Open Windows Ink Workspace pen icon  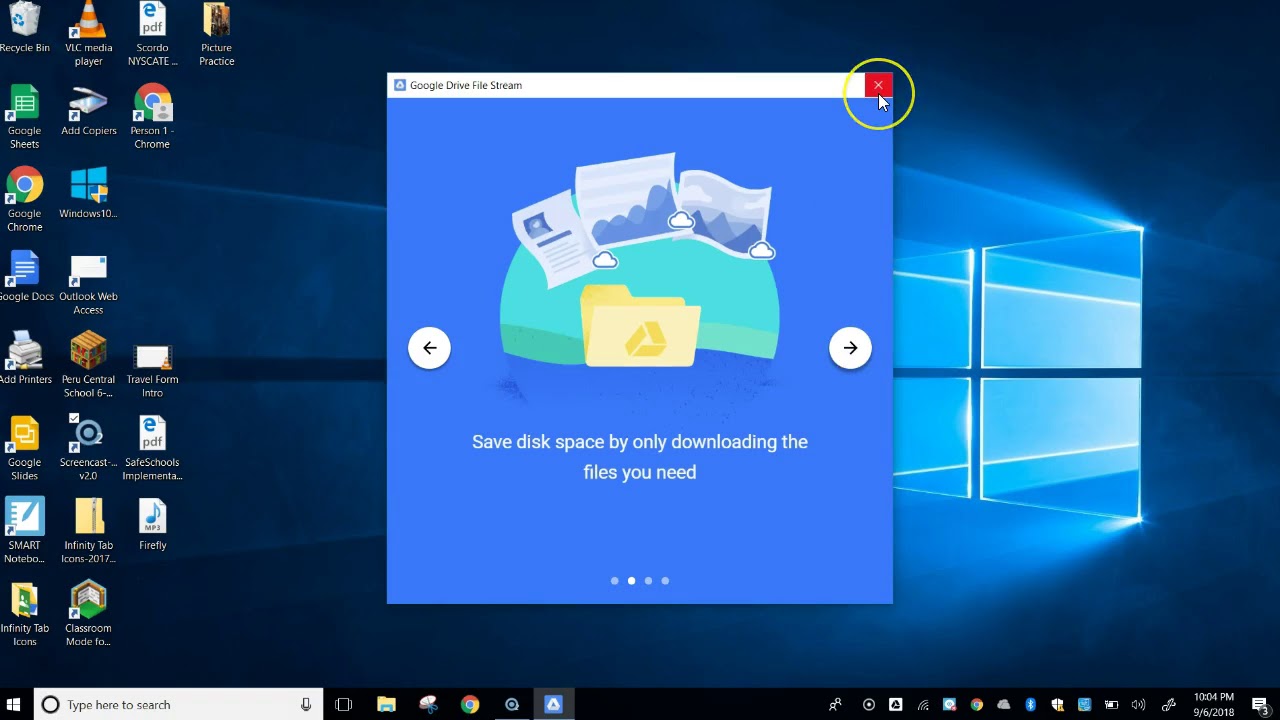(x=1168, y=705)
